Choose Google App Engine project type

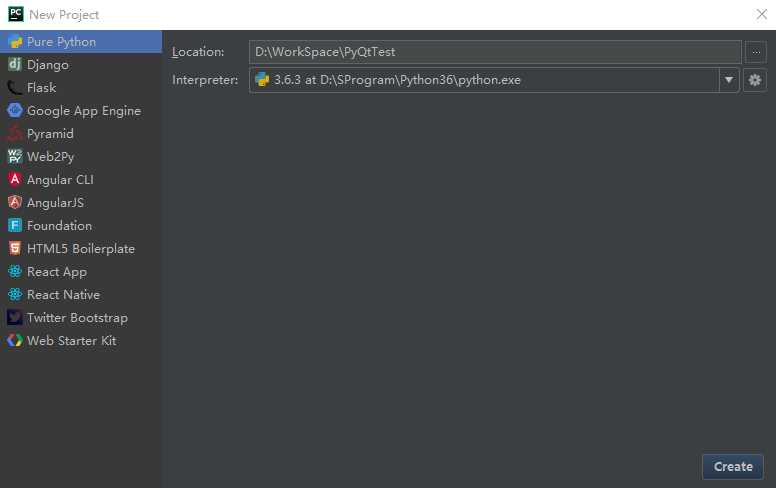pyautogui.click(x=81, y=110)
